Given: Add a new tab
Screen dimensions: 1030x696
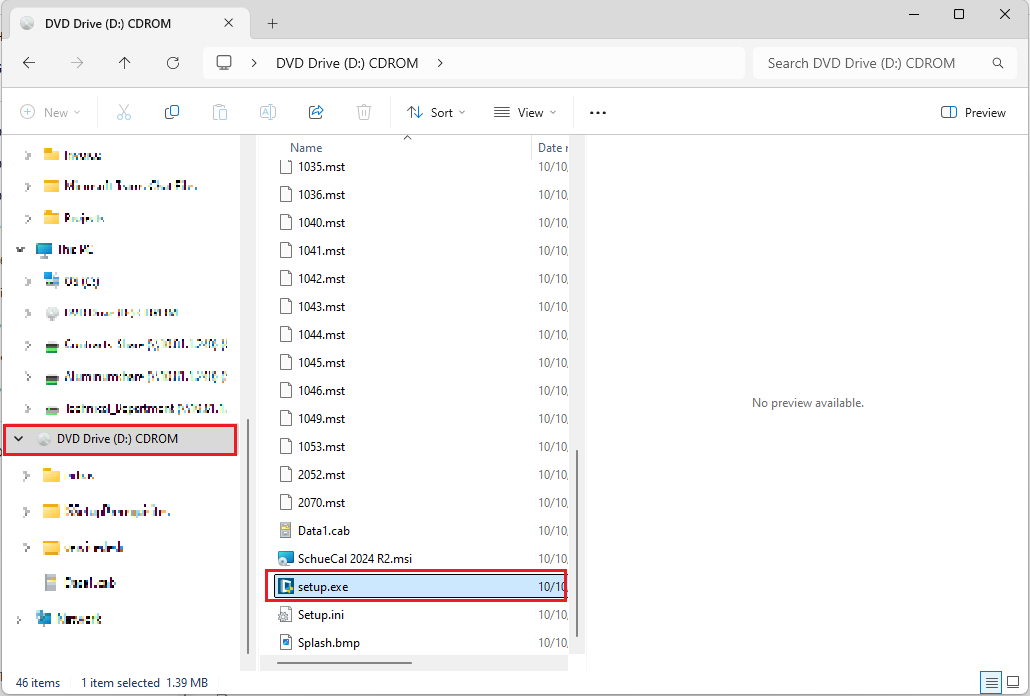Looking at the screenshot, I should 272,23.
